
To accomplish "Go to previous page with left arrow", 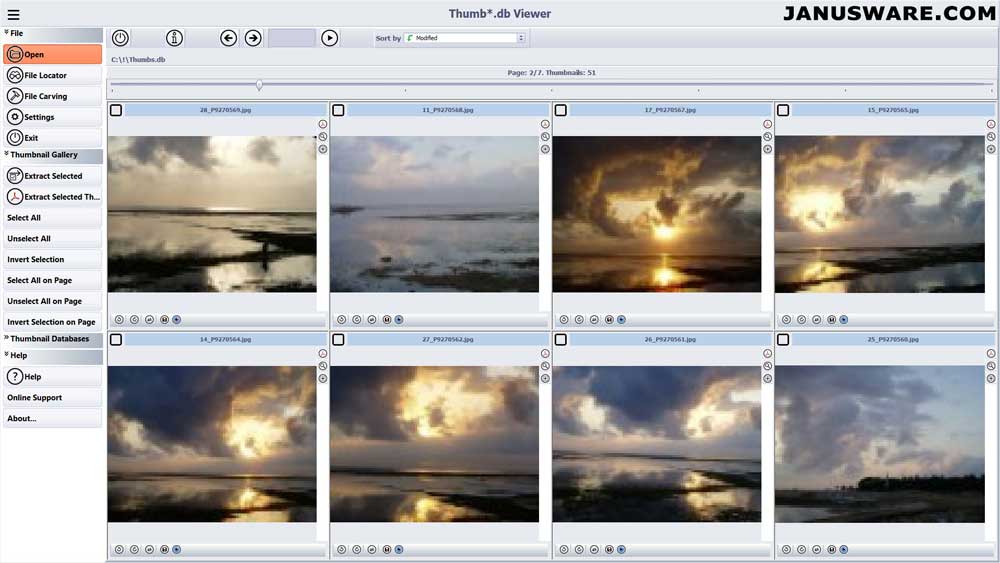I will tap(228, 38).
